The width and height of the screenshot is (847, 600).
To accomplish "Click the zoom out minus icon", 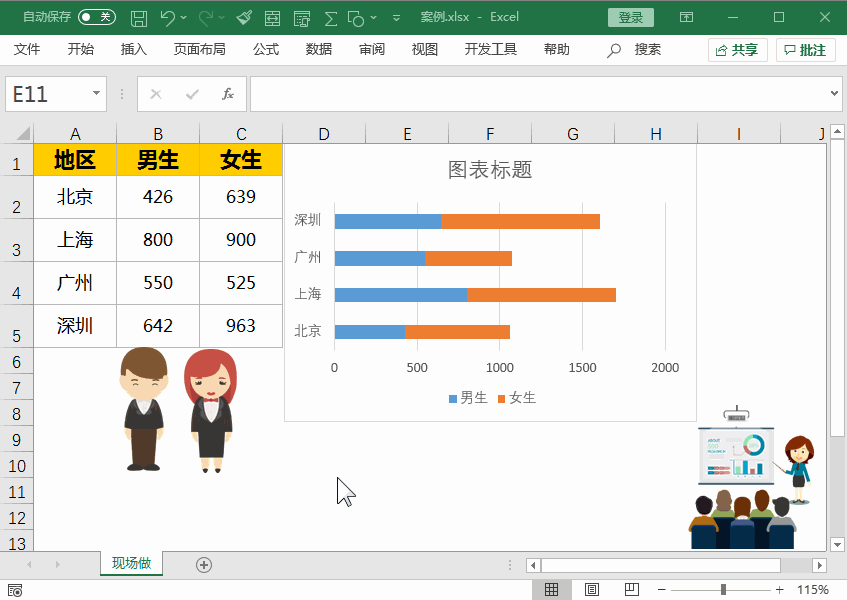I will [x=661, y=590].
